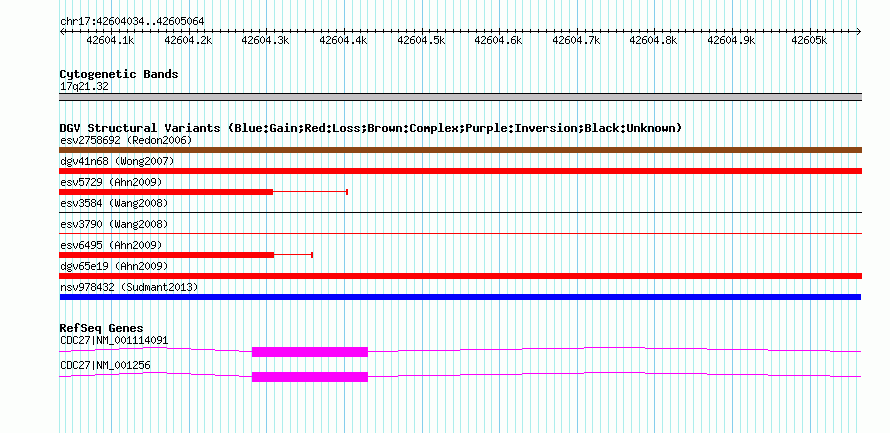The height and width of the screenshot is (433, 890).
Task: Select the esv6495 thick red bar
Action: [x=167, y=255]
